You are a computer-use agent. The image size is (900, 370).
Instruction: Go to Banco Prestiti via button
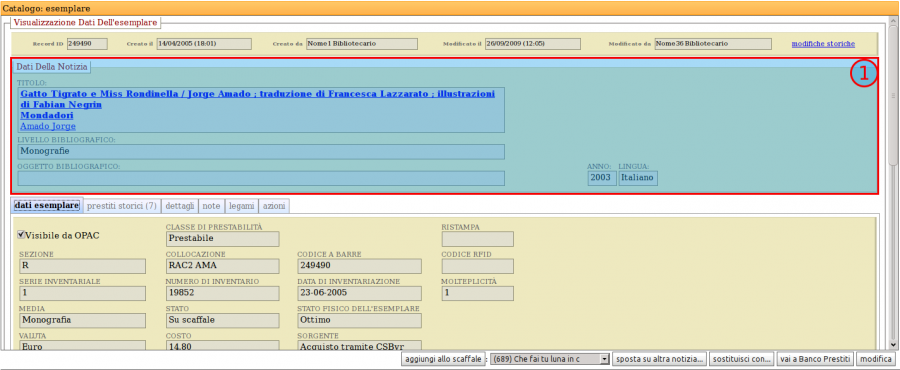(815, 359)
